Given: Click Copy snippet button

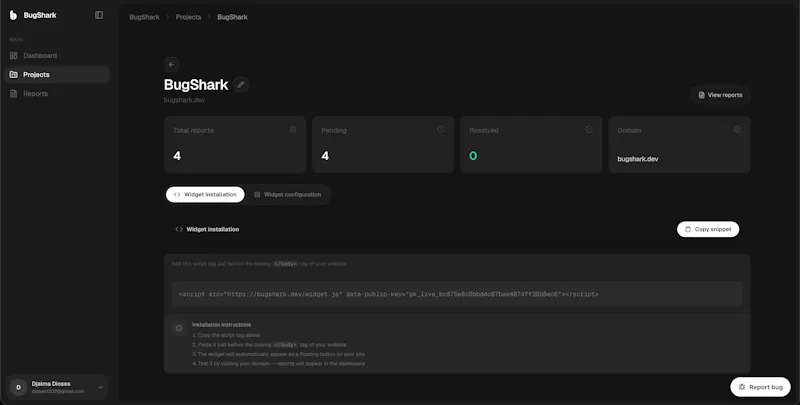Looking at the screenshot, I should click(708, 229).
